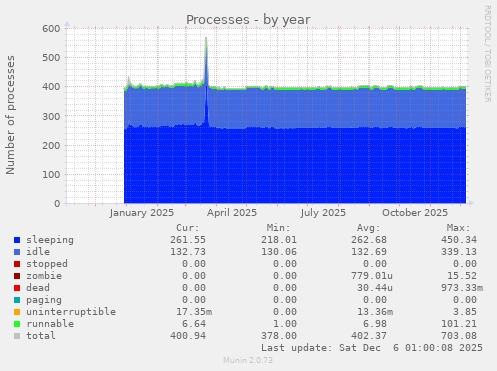Click the zombie legend color swatch
The width and height of the screenshot is (497, 371).
(17, 276)
